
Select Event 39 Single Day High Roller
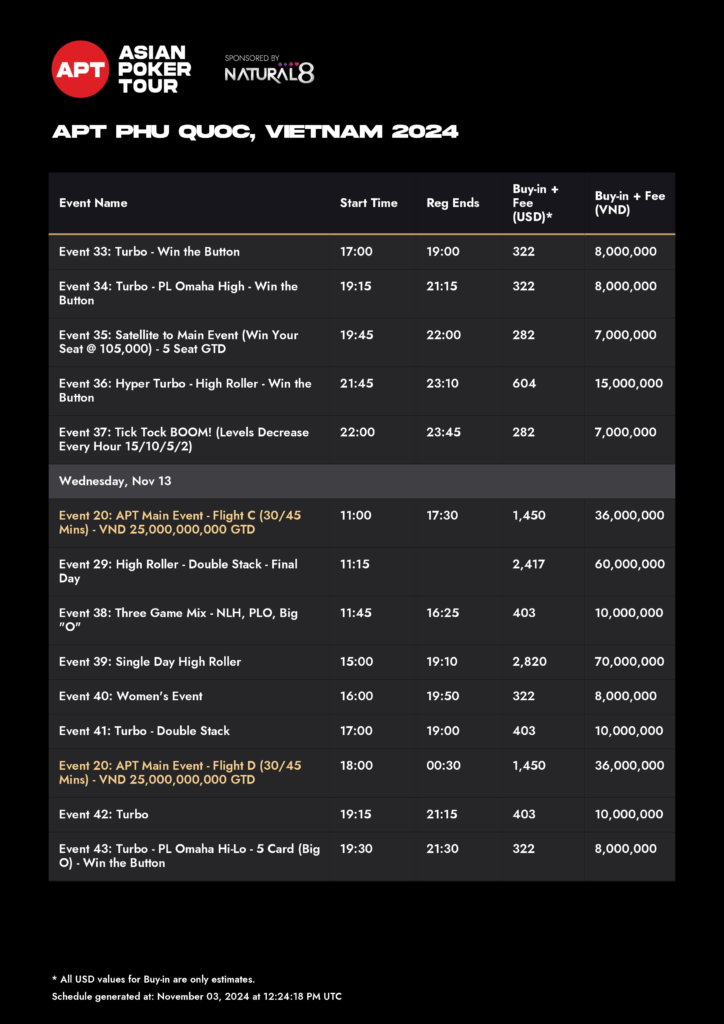[x=150, y=662]
